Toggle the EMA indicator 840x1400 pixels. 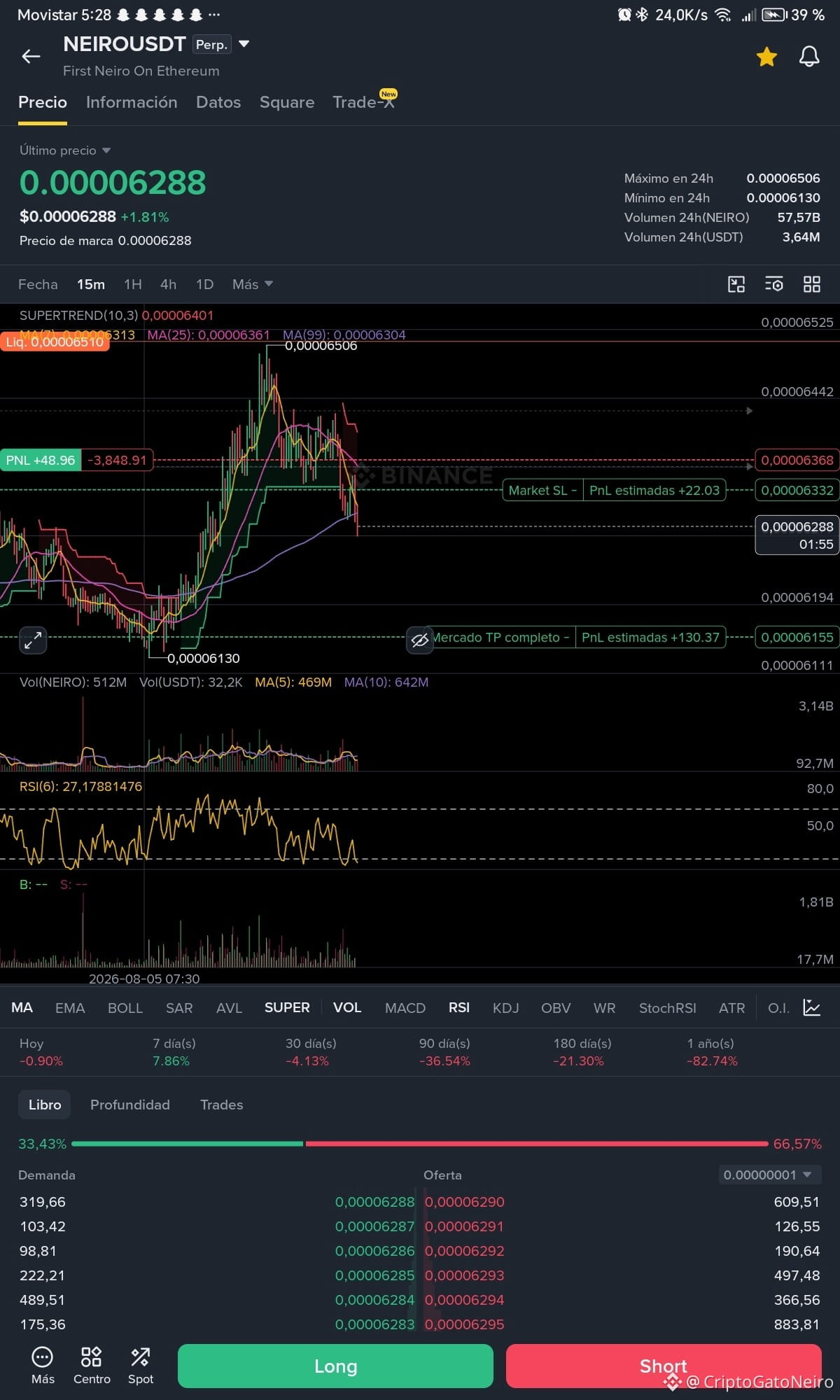(x=70, y=1007)
